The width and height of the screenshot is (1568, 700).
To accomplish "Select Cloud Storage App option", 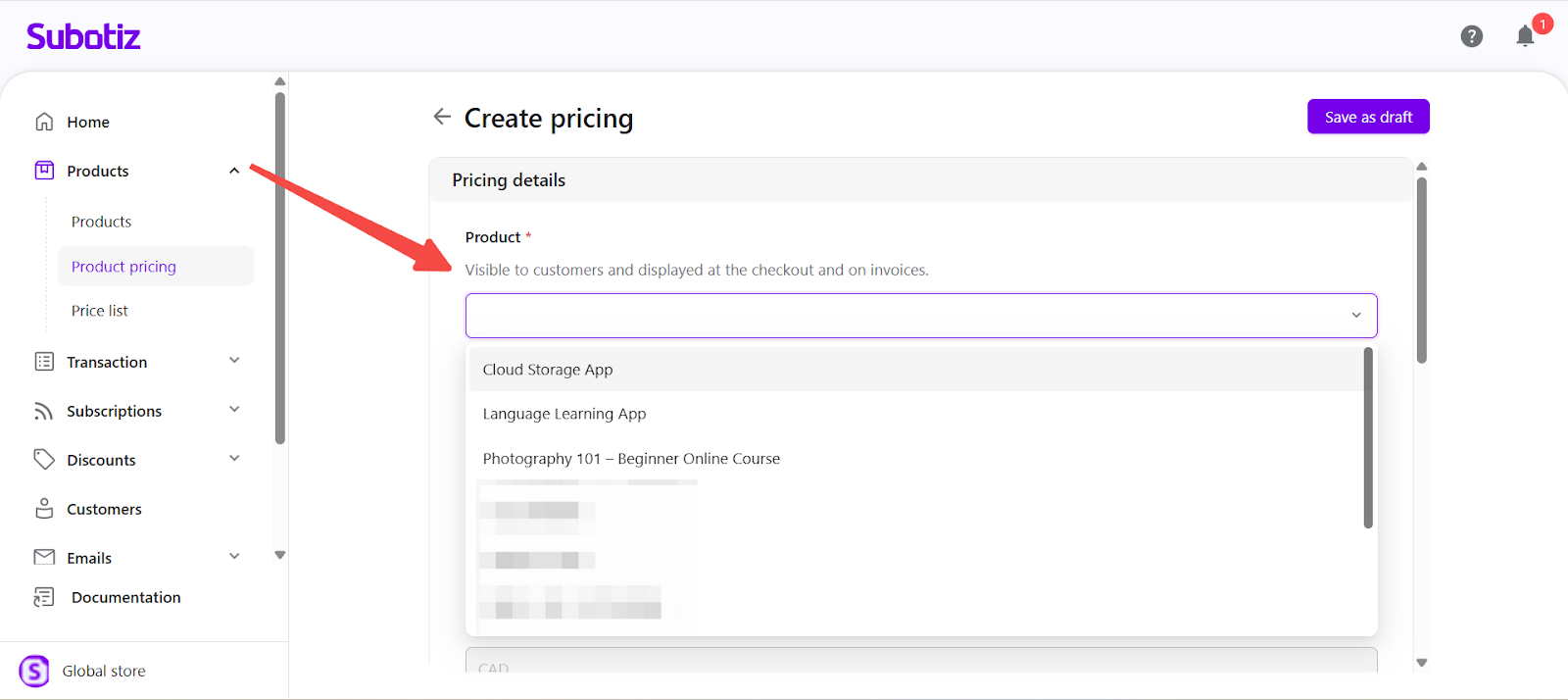I will pyautogui.click(x=548, y=370).
